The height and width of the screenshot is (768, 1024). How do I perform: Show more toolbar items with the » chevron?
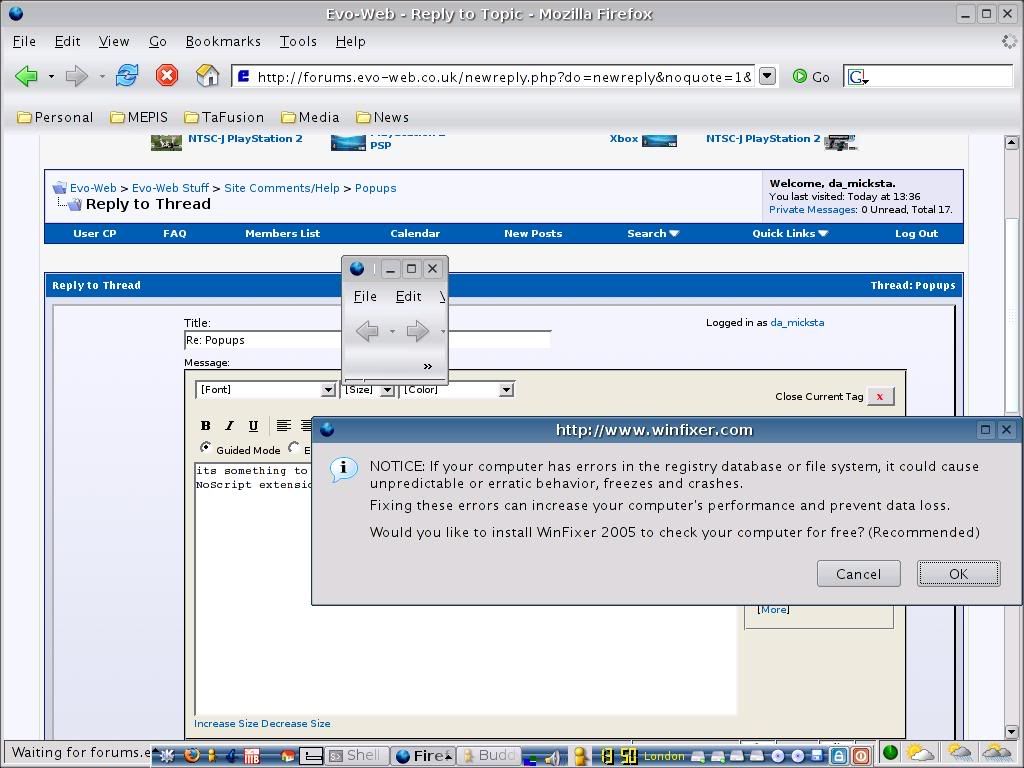428,366
